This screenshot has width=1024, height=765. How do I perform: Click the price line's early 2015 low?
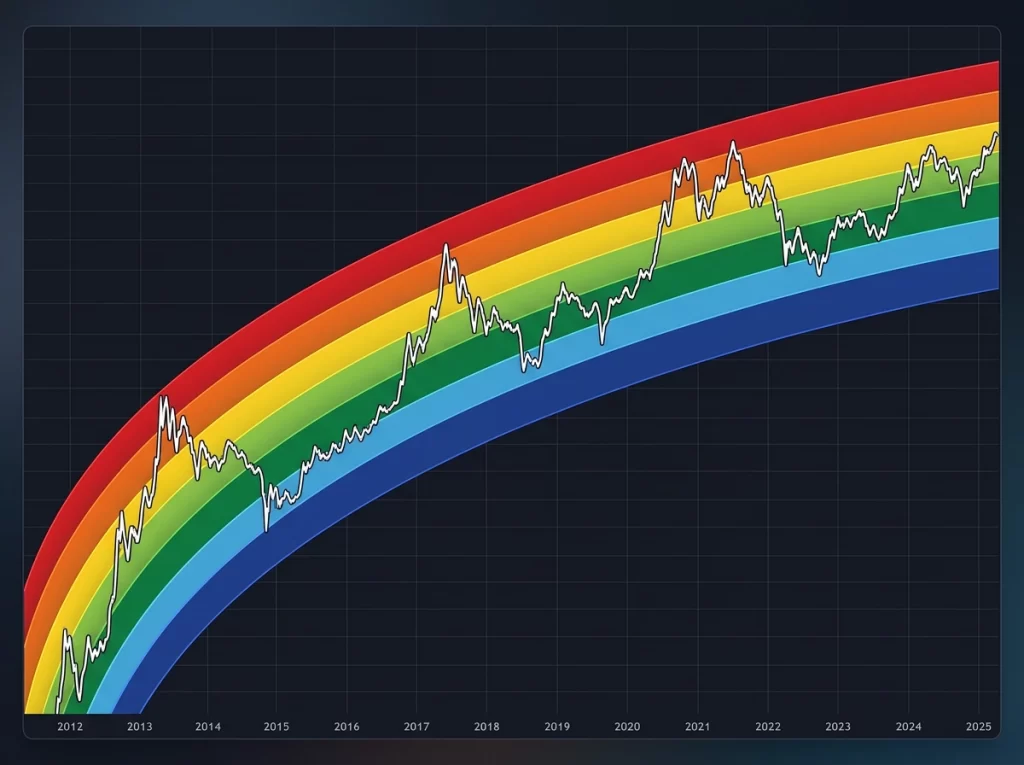tap(266, 530)
